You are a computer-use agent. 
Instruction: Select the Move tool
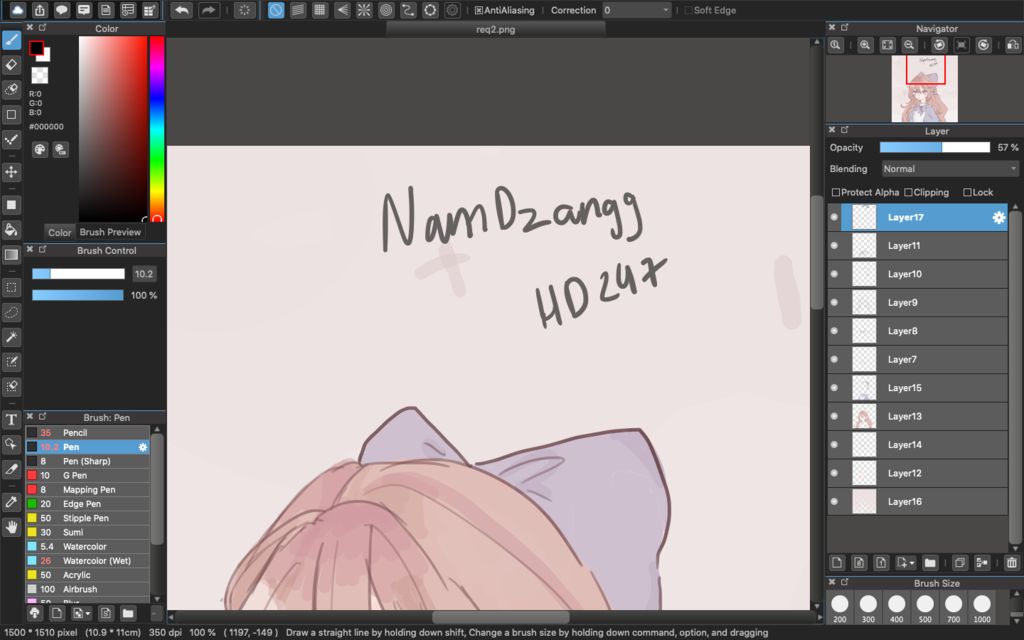[12, 172]
